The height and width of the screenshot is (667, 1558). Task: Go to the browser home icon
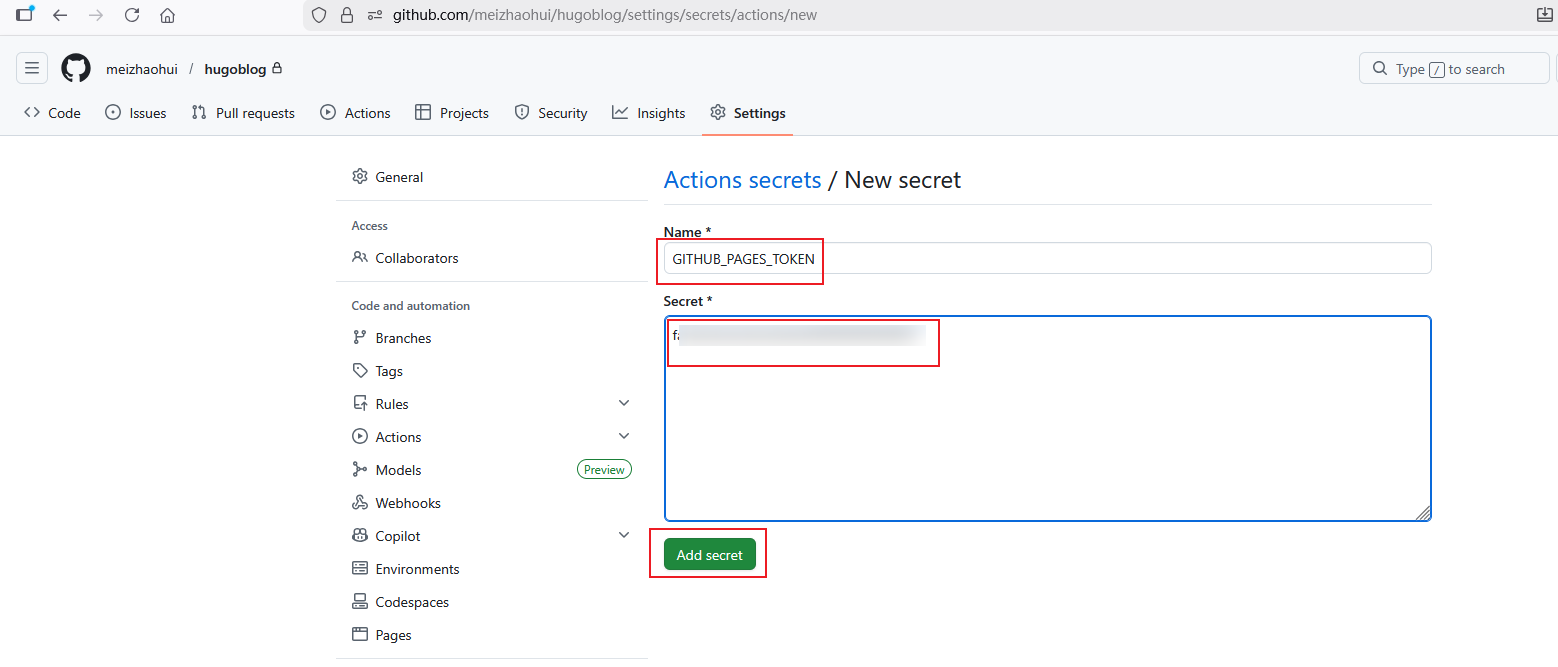[167, 15]
